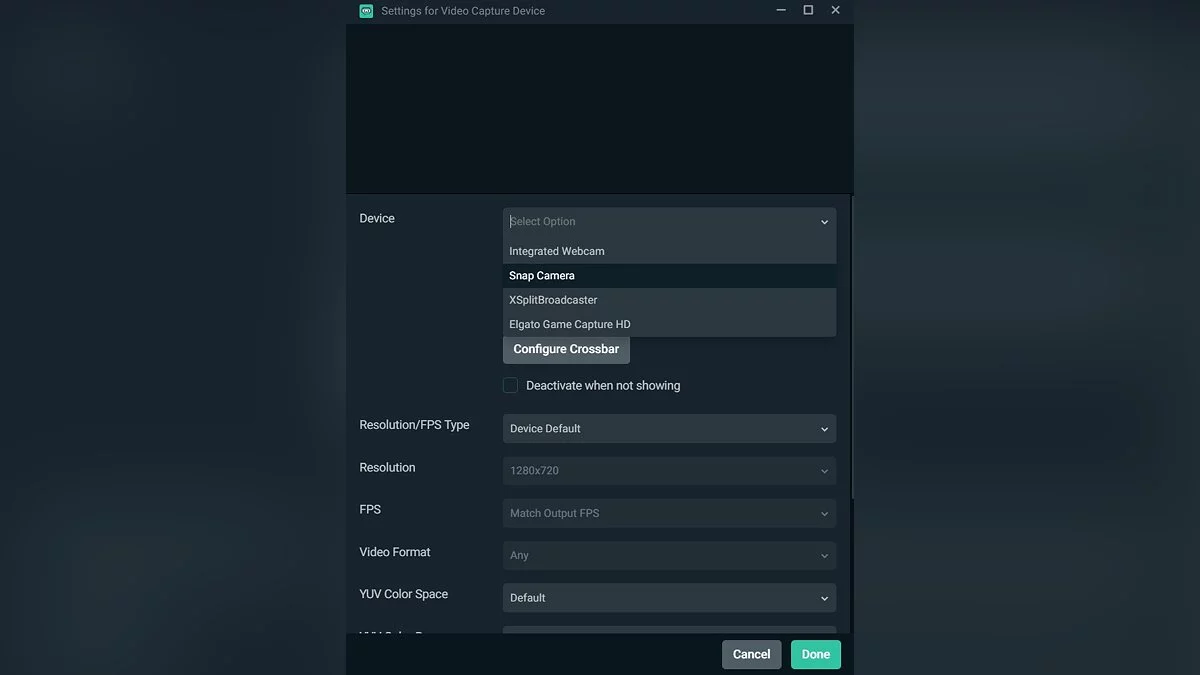The image size is (1200, 675).
Task: Click the webcam preview area
Action: (x=600, y=108)
